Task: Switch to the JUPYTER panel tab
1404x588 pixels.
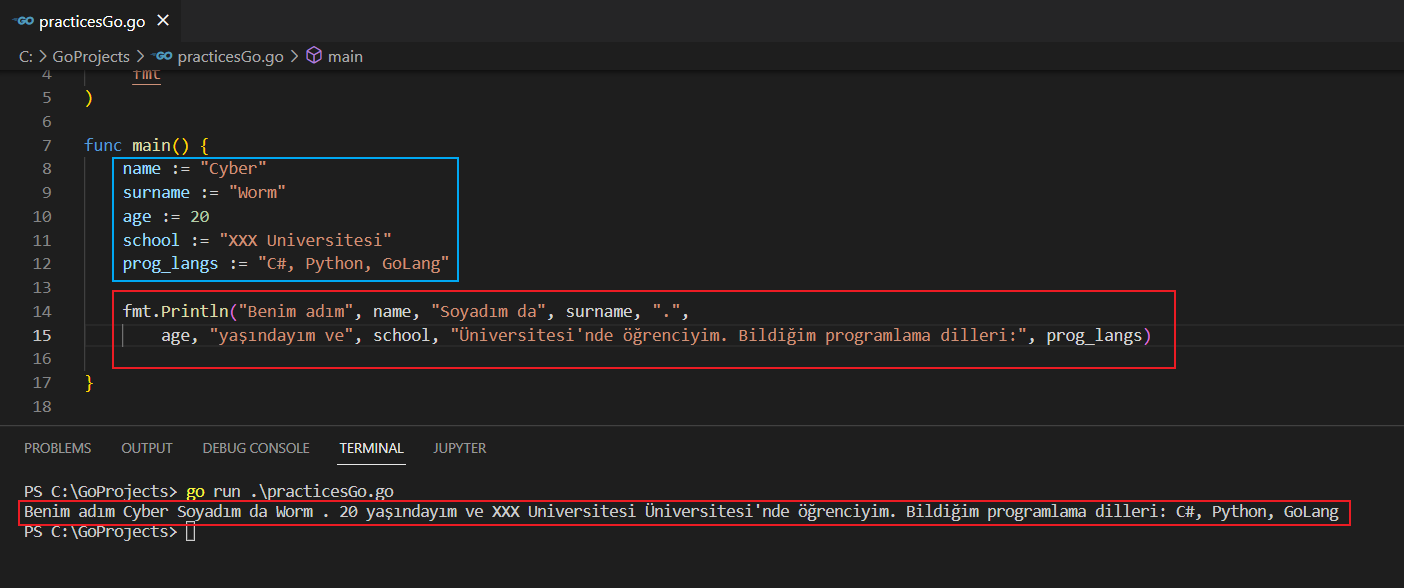Action: point(459,448)
